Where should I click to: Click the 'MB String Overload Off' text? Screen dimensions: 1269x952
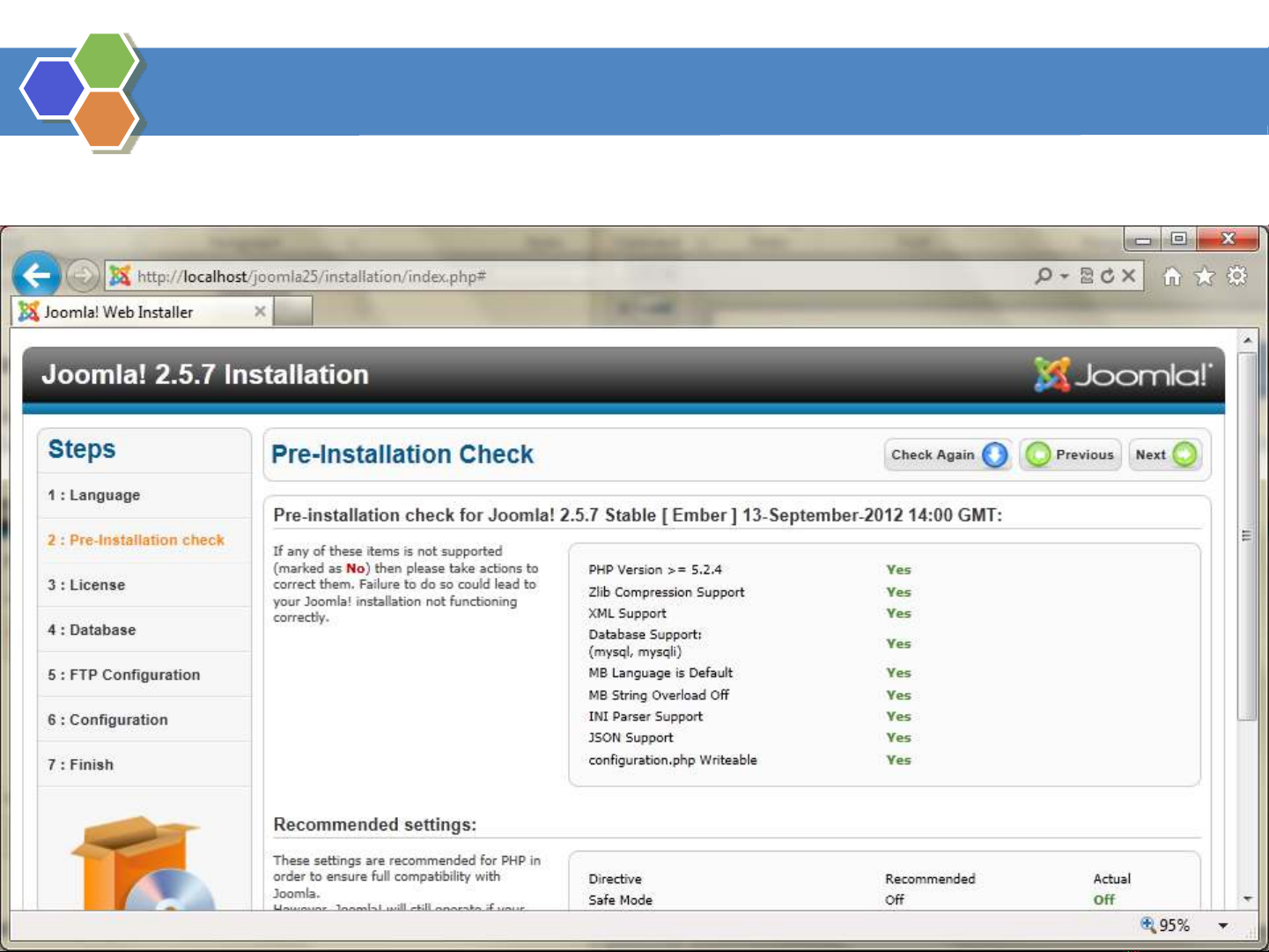pyautogui.click(x=659, y=695)
